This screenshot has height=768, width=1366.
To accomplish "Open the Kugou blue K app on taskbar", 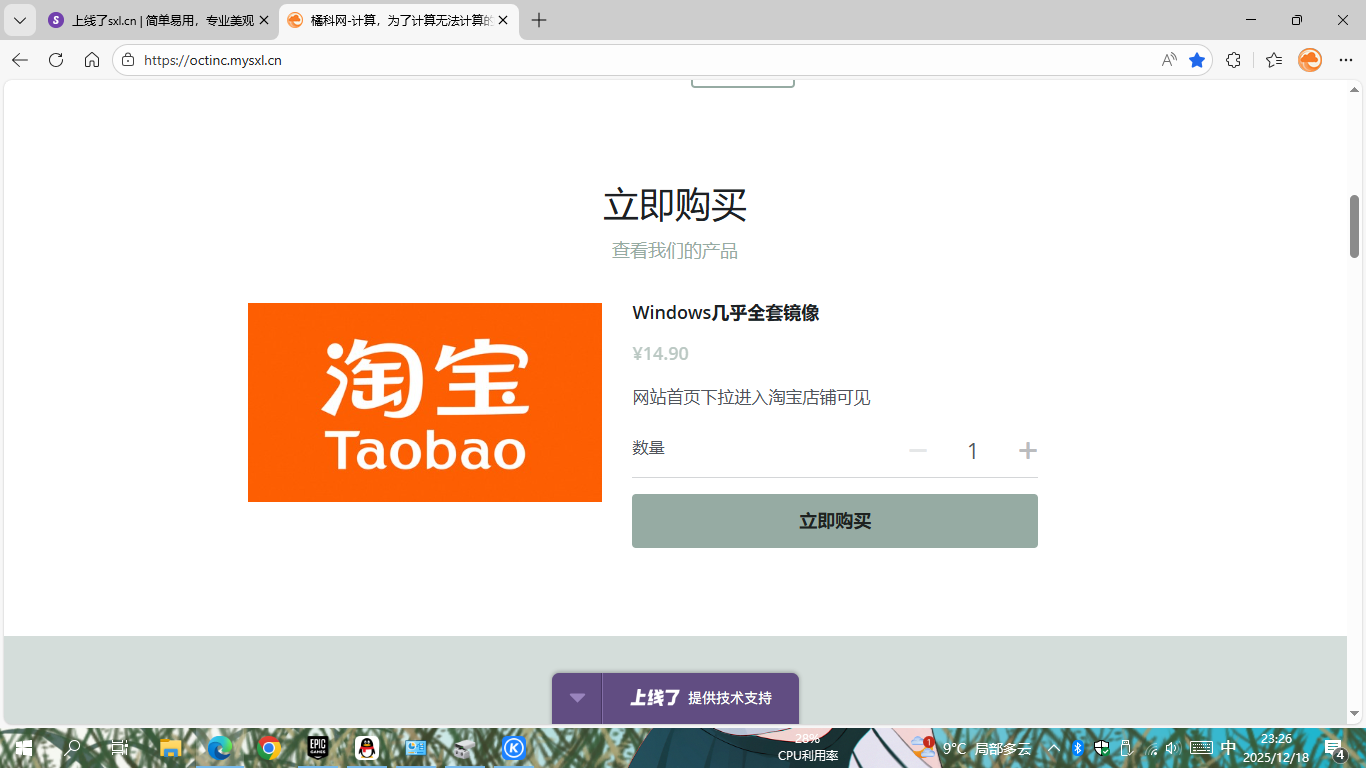I will 514,748.
